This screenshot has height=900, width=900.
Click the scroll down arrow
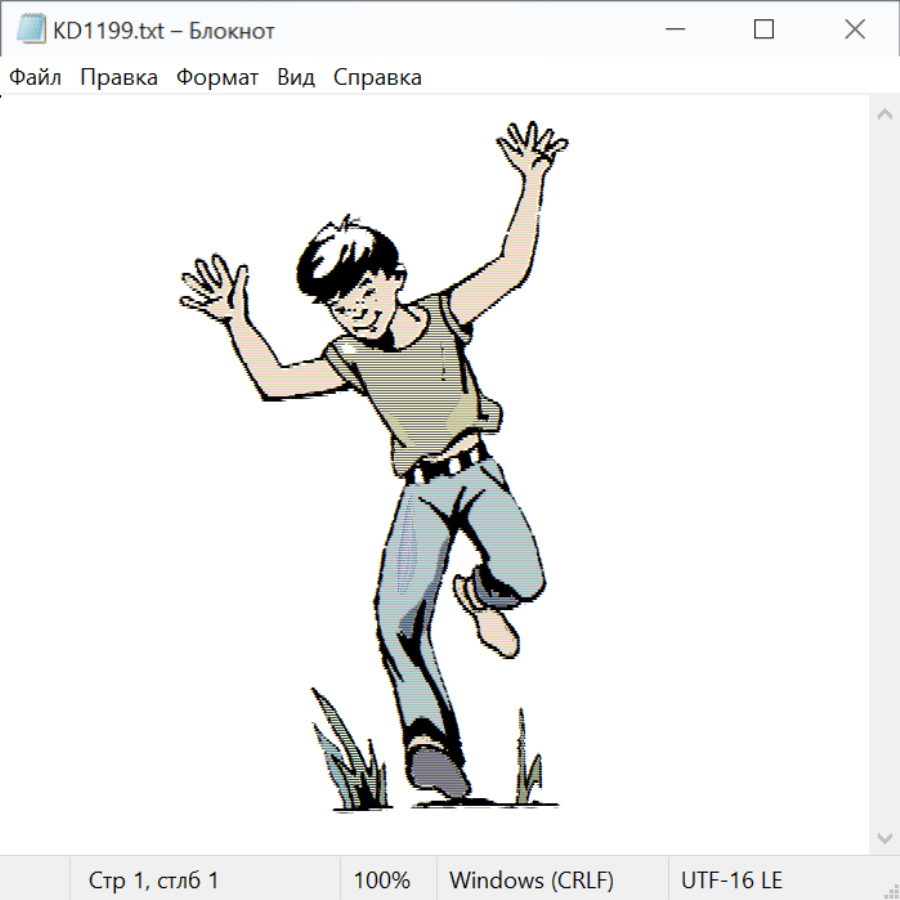[884, 837]
